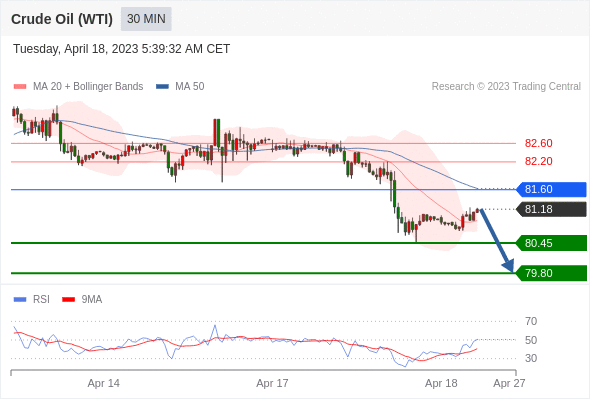Click the black 81.18 current price tag
Screen dimensions: 590x400
coord(551,209)
